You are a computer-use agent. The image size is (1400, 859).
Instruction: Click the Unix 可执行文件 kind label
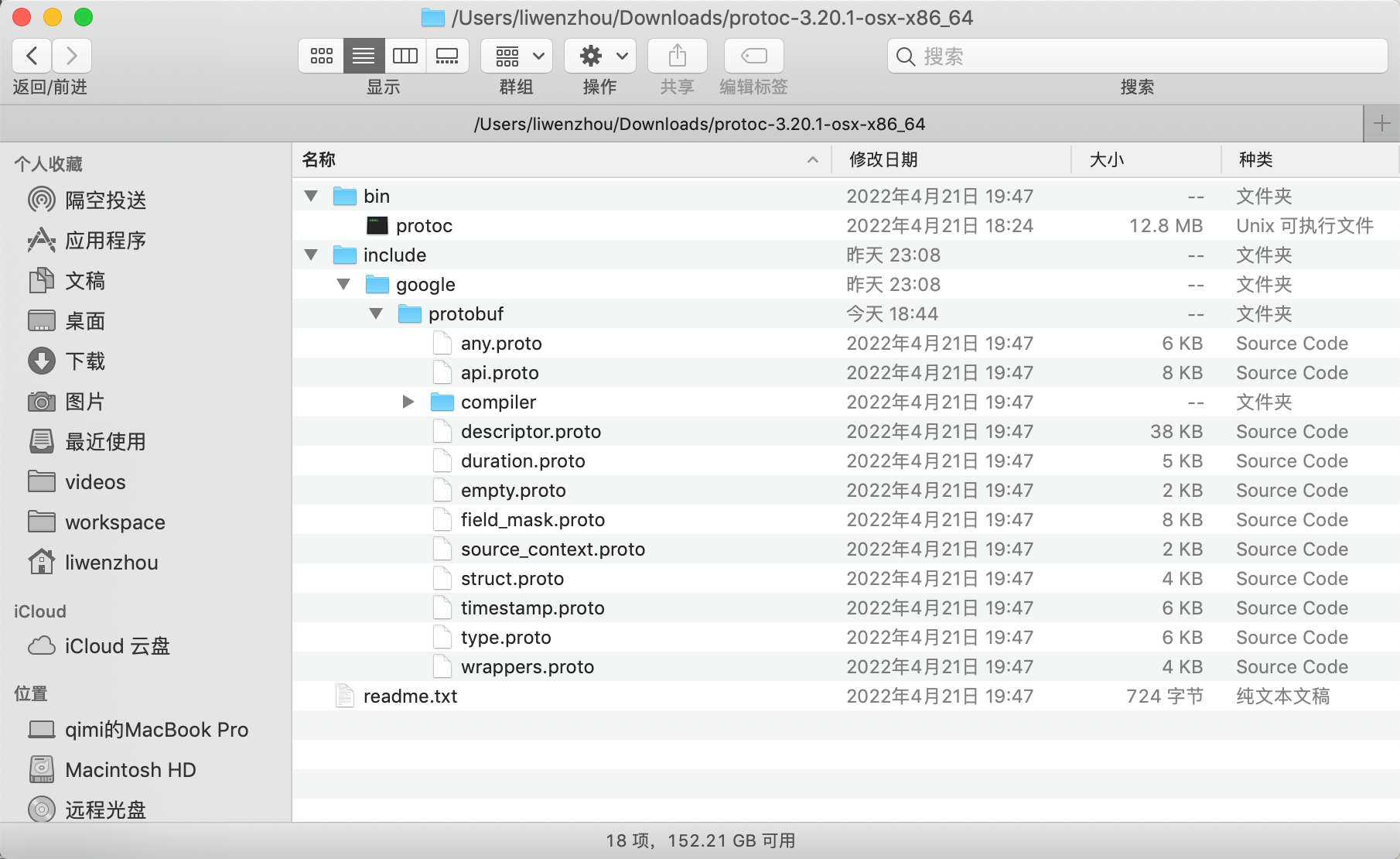(1305, 225)
